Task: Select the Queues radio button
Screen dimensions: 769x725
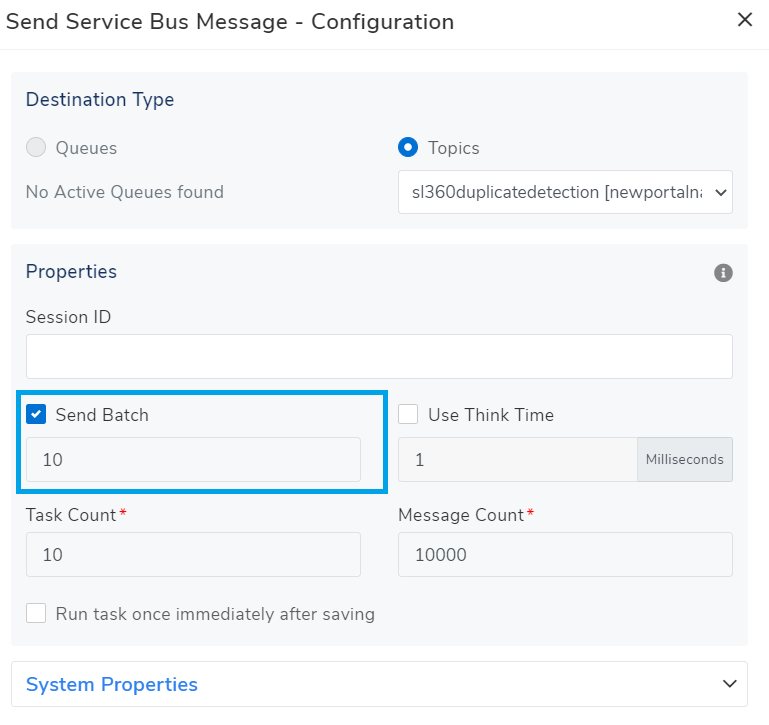Action: [36, 148]
